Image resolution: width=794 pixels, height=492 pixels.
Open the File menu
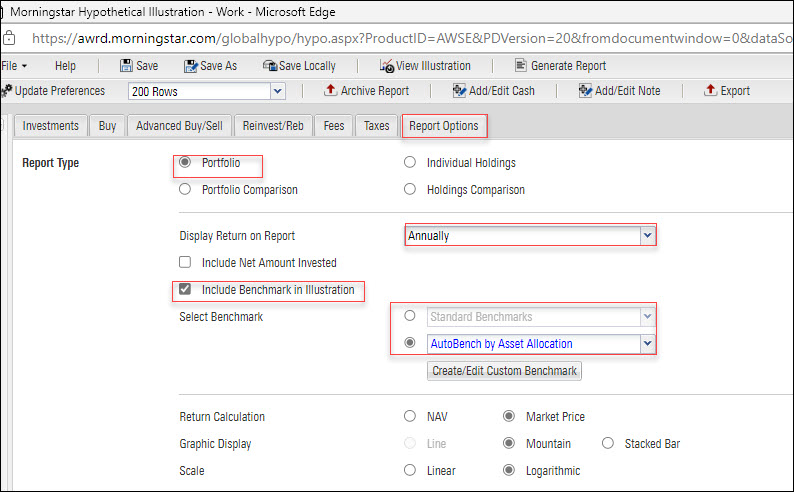(14, 66)
